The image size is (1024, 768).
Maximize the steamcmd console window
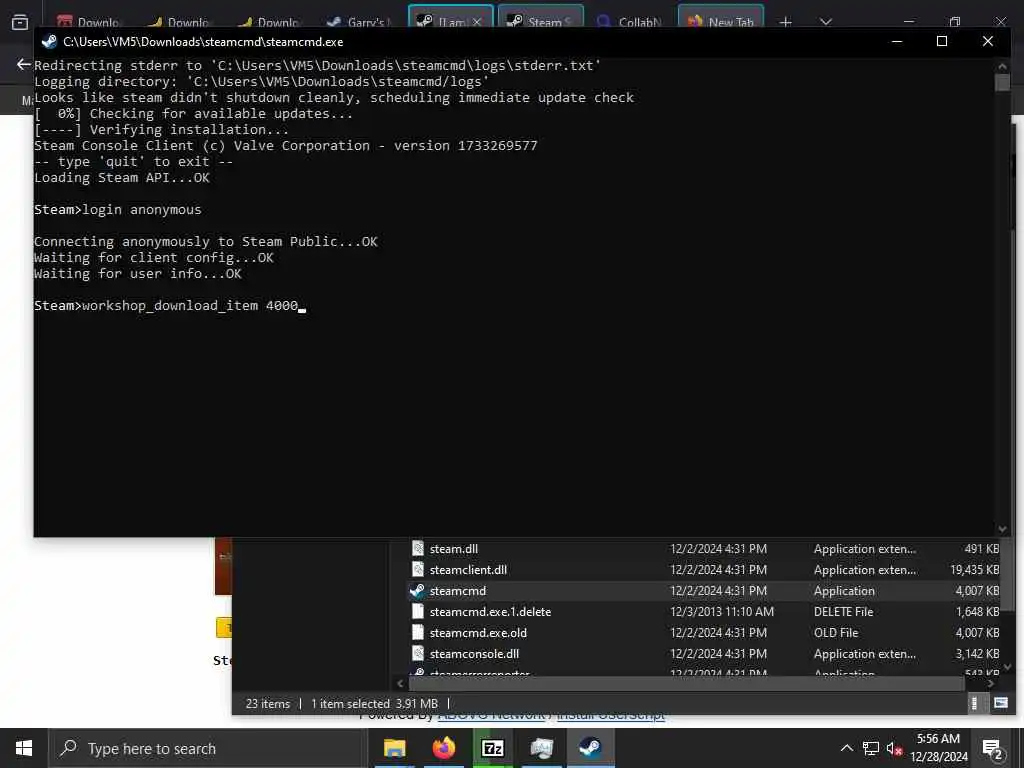(x=942, y=42)
